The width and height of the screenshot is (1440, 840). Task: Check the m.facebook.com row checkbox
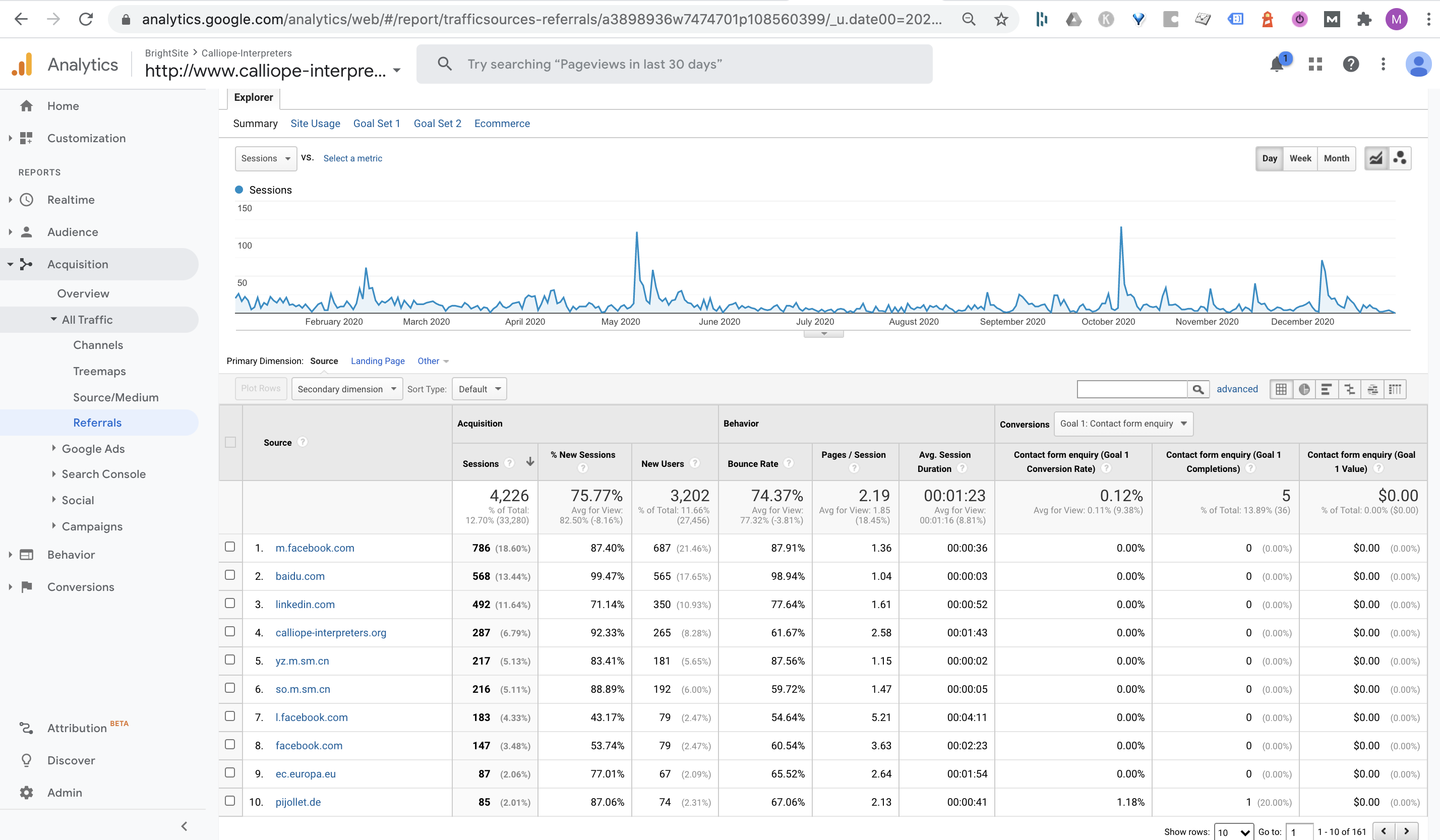230,547
